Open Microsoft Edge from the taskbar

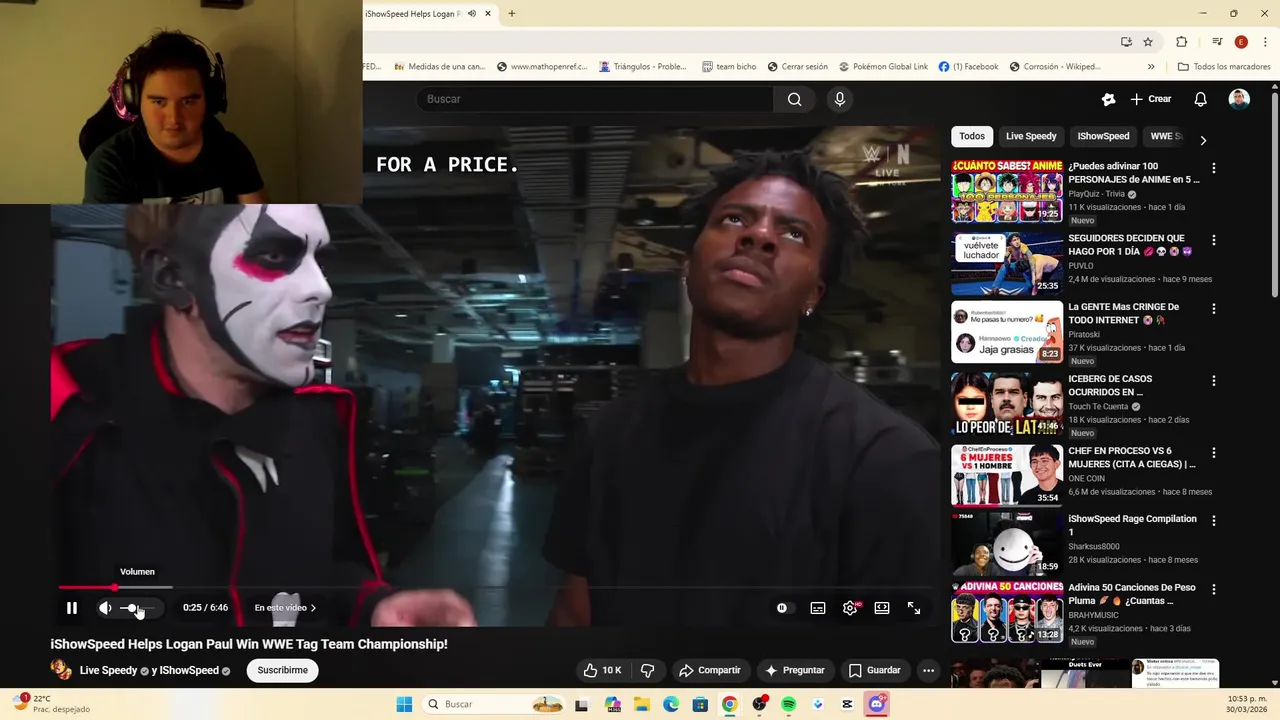click(x=671, y=704)
